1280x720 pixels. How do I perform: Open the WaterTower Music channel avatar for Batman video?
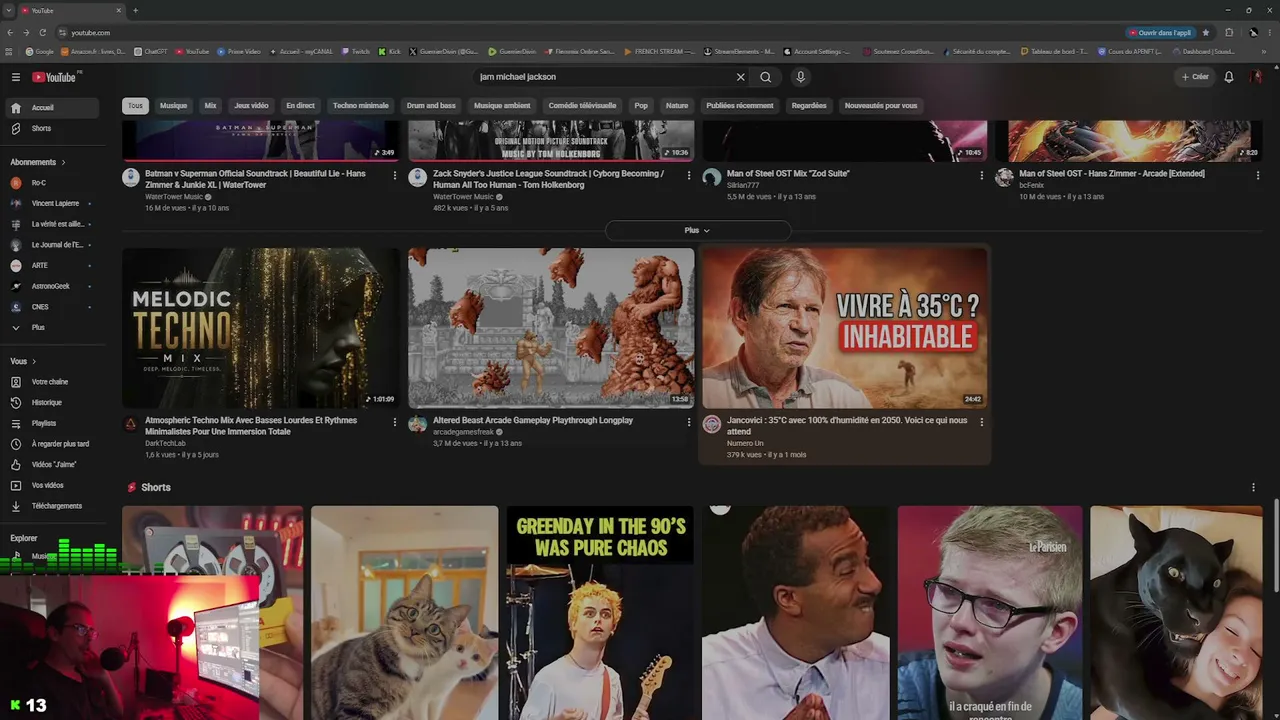[x=131, y=177]
